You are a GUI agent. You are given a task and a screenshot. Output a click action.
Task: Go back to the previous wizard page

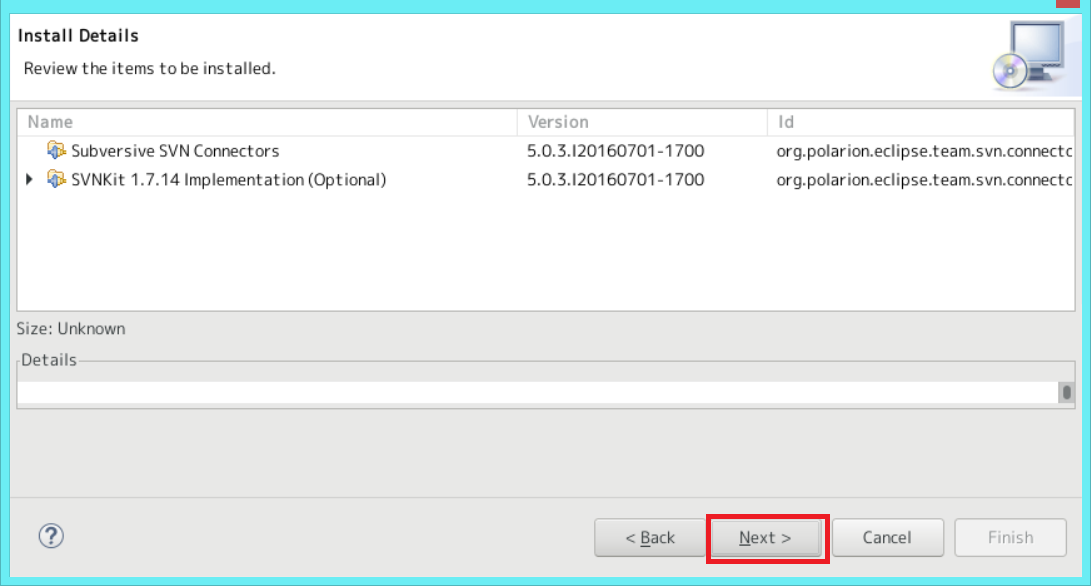point(649,537)
